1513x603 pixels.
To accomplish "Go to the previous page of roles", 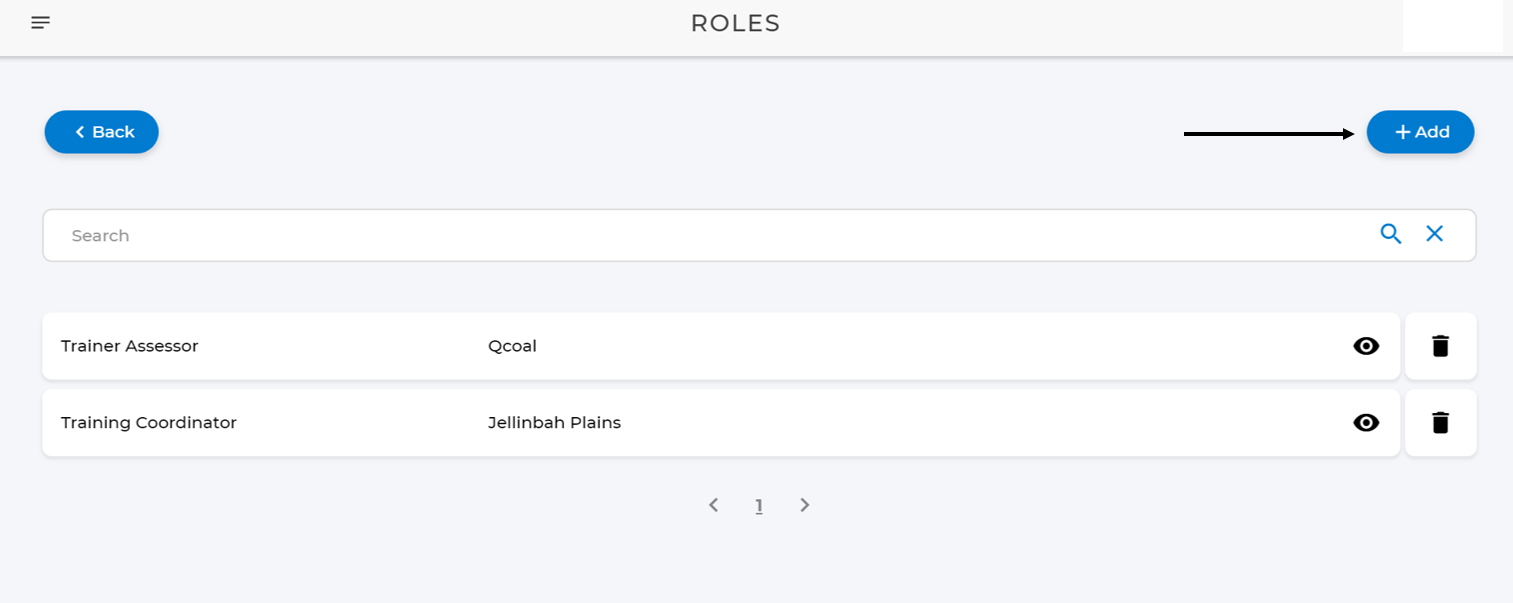I will [x=713, y=505].
